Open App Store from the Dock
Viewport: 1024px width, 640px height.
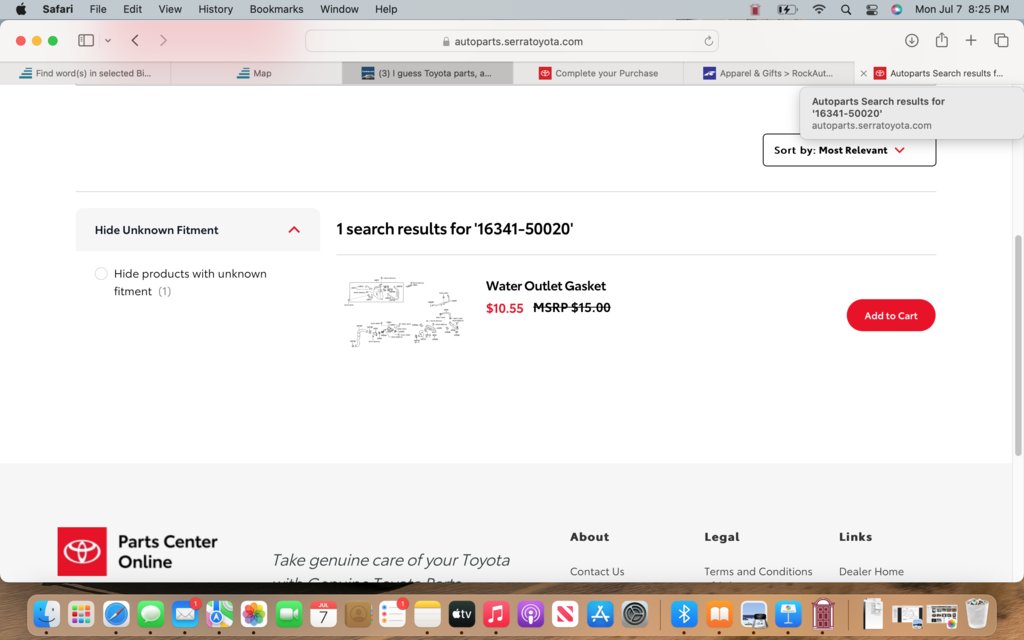point(600,614)
